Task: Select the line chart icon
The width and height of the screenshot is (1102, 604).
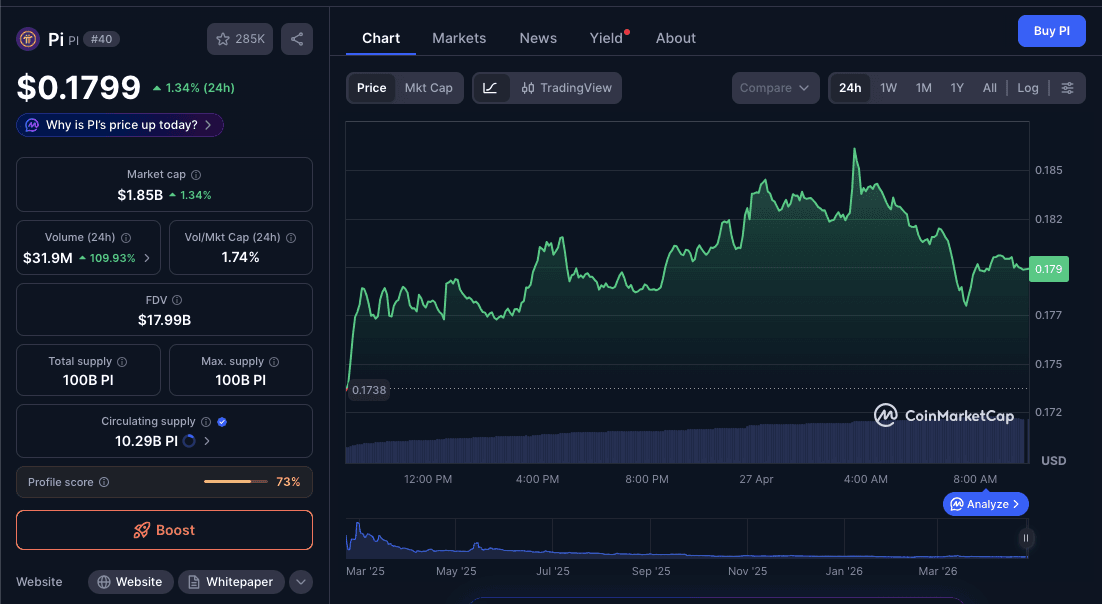Action: coord(490,88)
